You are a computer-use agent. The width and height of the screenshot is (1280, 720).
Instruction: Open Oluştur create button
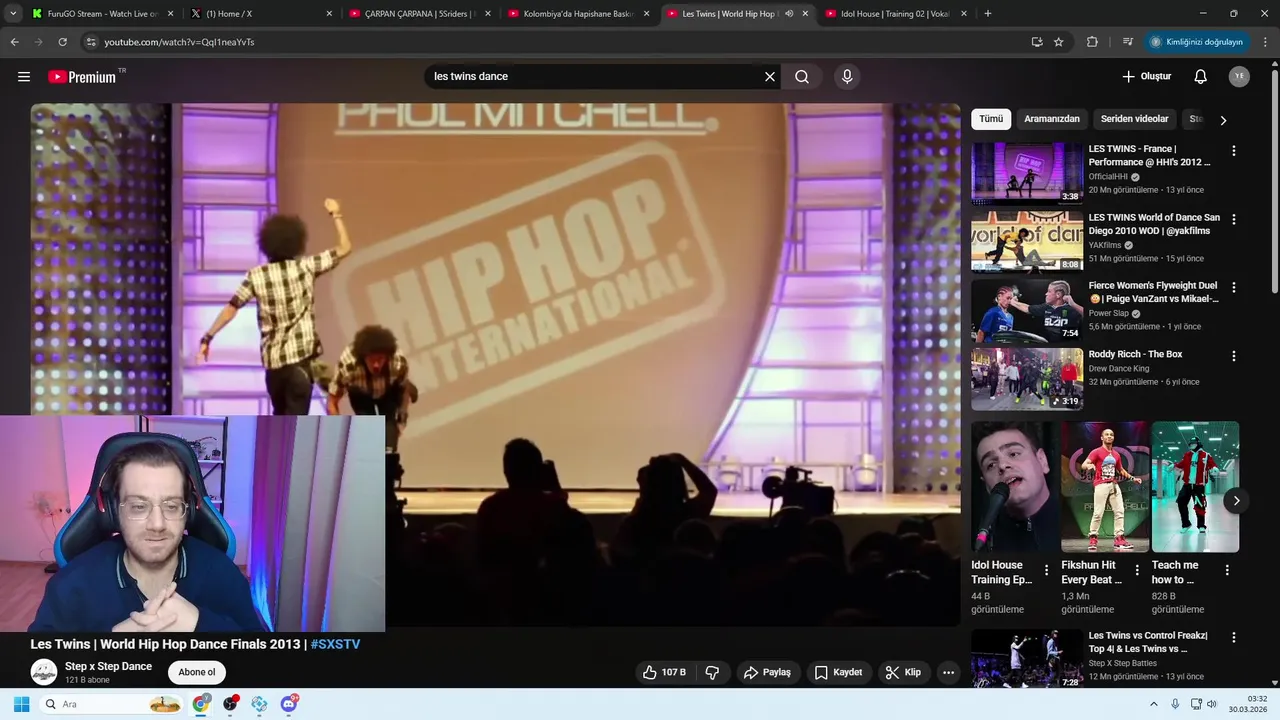(1146, 77)
